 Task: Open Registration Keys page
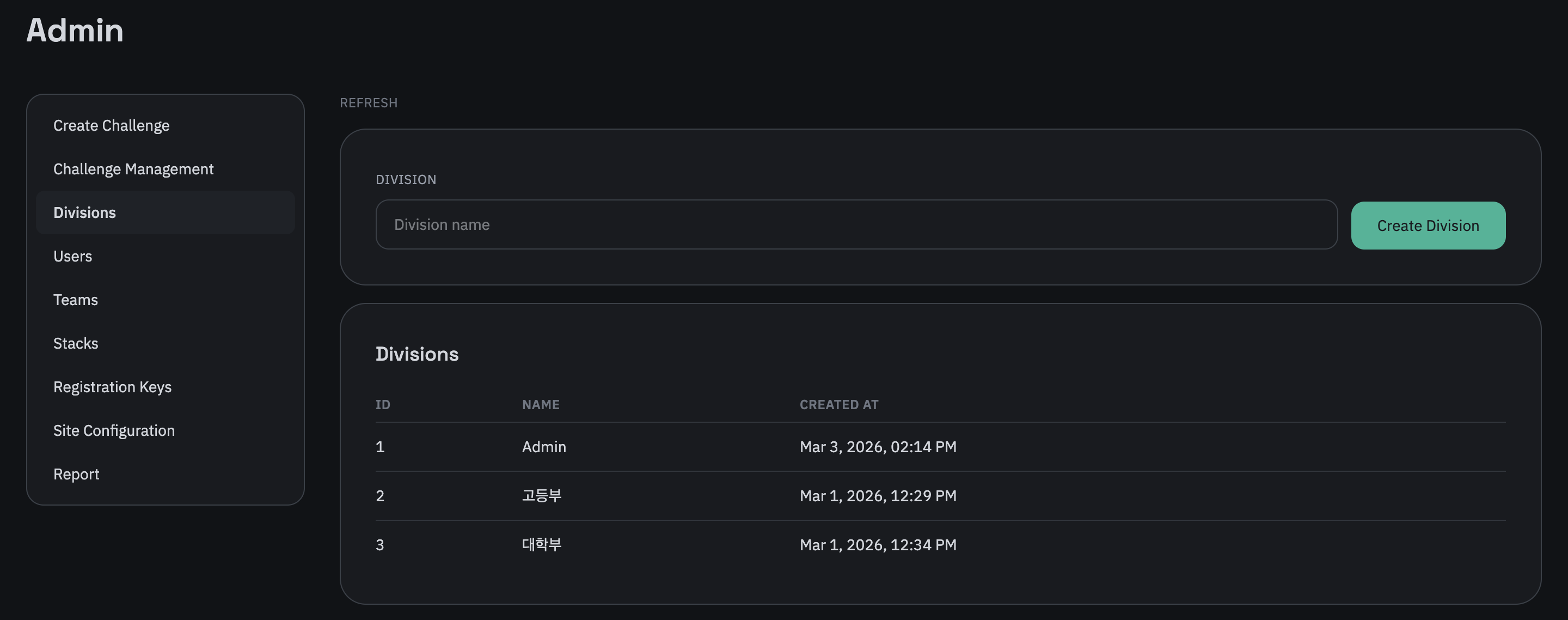click(x=112, y=387)
